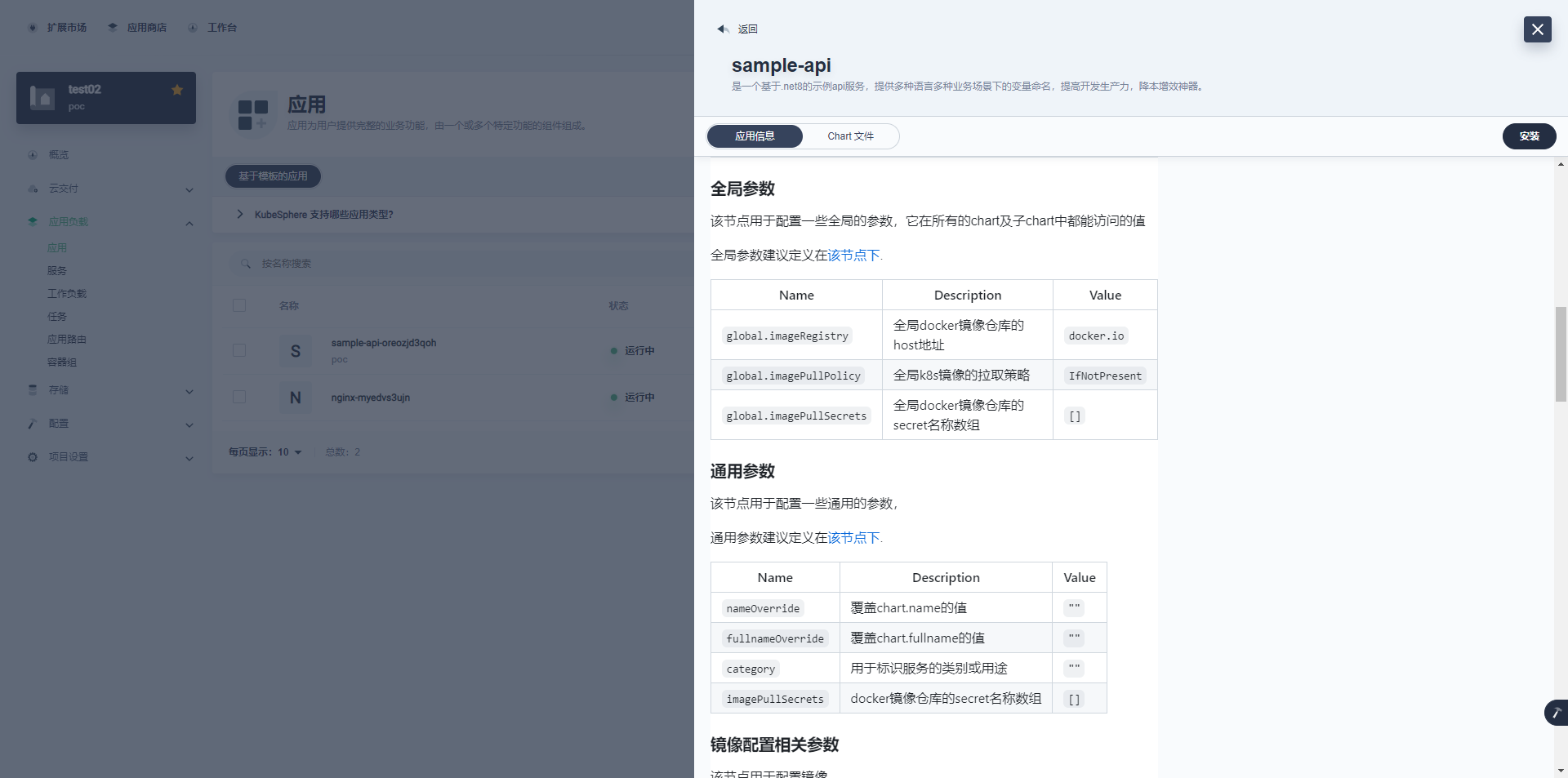Image resolution: width=1568 pixels, height=778 pixels.
Task: Open the 该节点下 link under 全局参数
Action: (x=853, y=256)
